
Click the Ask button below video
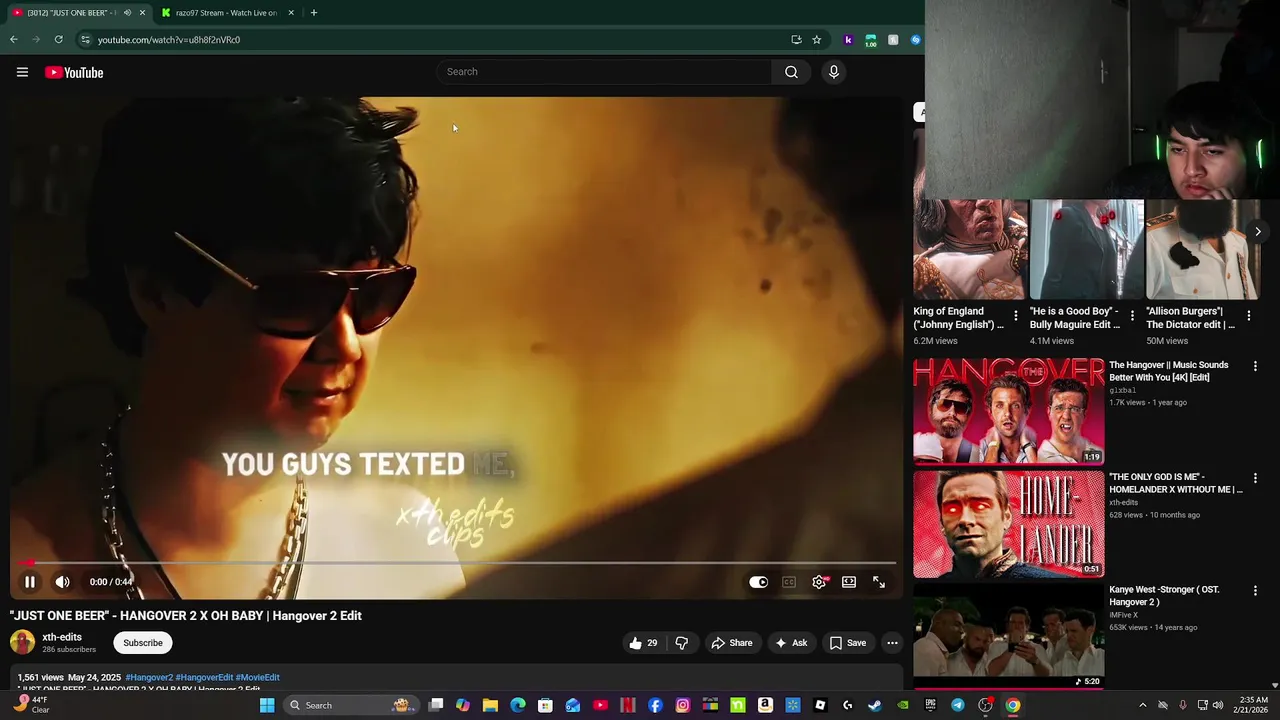point(790,643)
